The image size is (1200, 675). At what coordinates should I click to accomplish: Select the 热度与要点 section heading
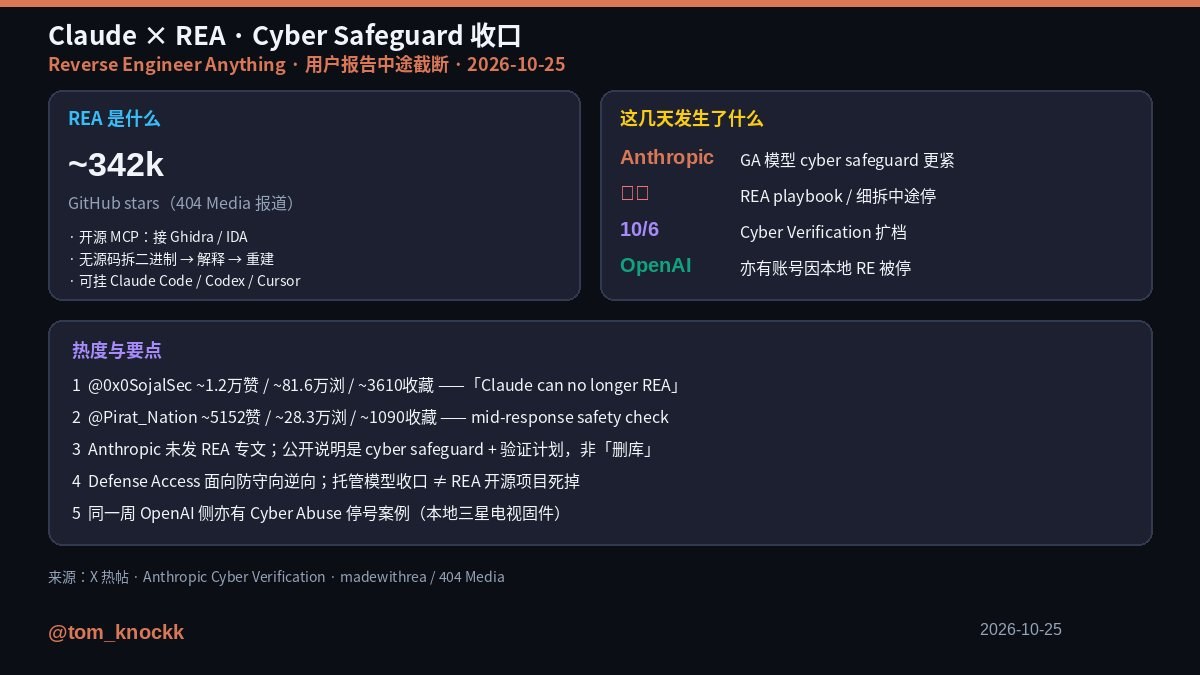tap(117, 350)
